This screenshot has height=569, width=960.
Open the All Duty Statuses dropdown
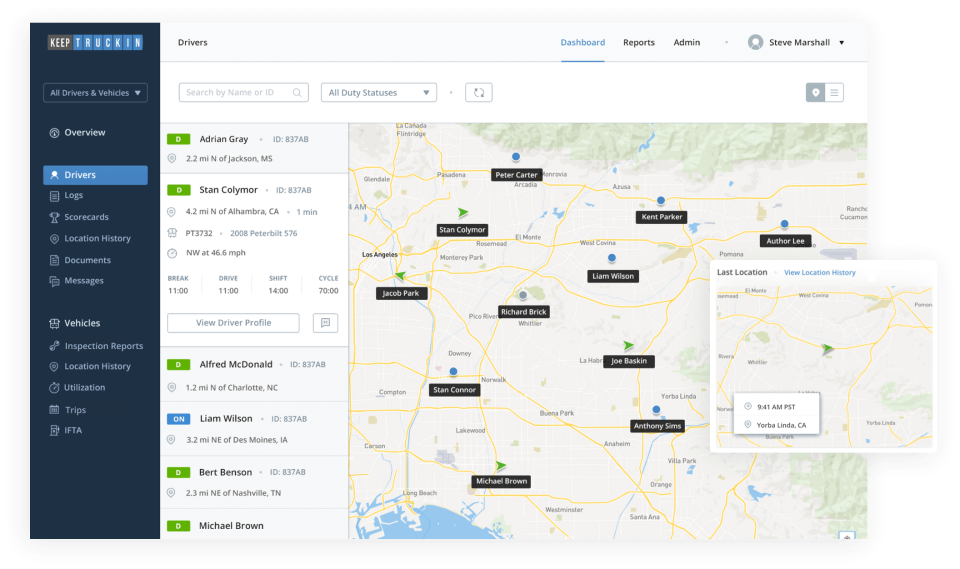click(379, 93)
